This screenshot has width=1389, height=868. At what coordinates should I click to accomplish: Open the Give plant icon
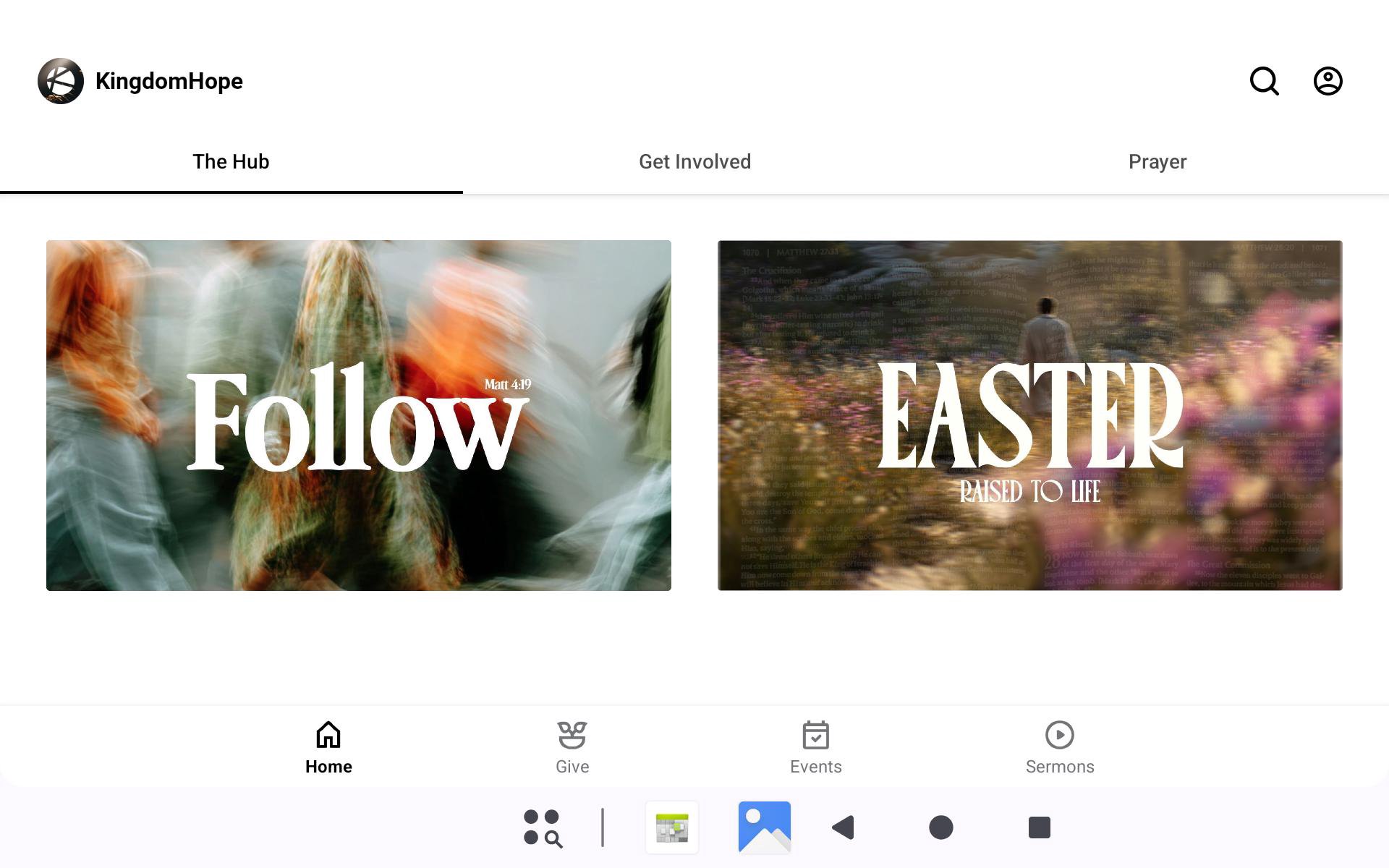[x=572, y=735]
